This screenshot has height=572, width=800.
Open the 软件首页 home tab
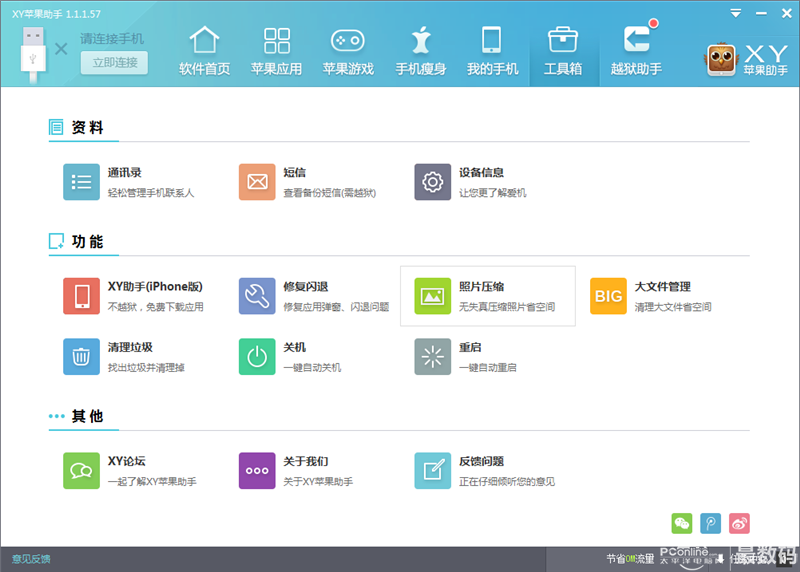point(204,51)
